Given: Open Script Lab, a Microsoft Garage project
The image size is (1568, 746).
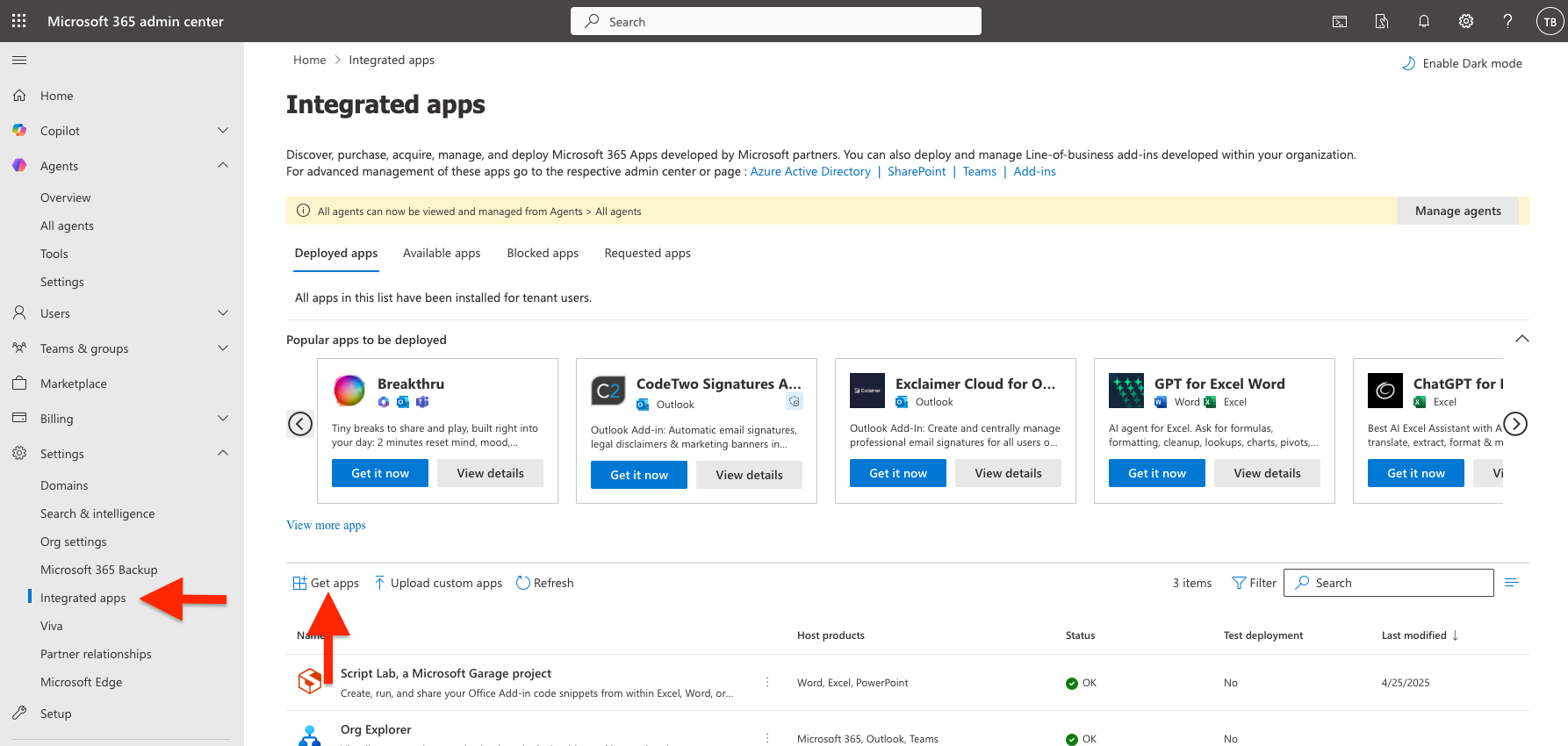Looking at the screenshot, I should pos(446,673).
